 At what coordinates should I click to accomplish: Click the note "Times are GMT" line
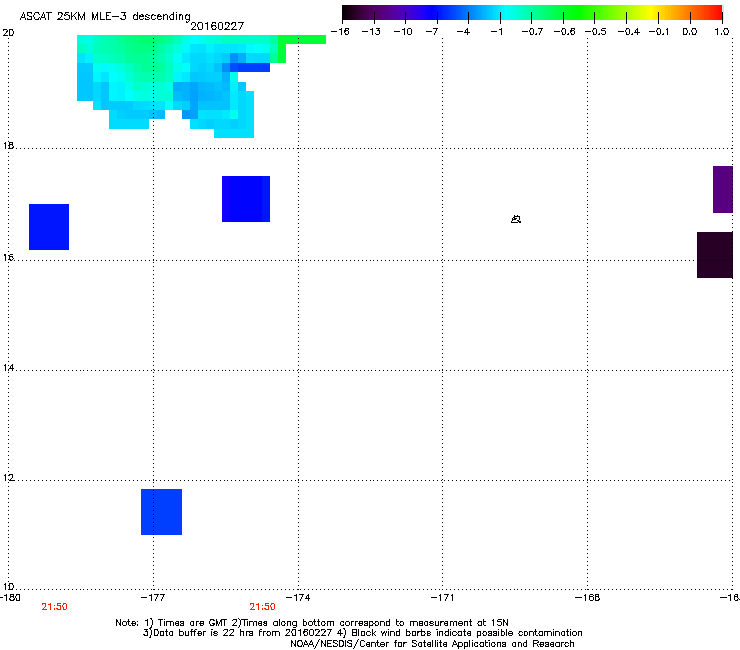tap(312, 623)
